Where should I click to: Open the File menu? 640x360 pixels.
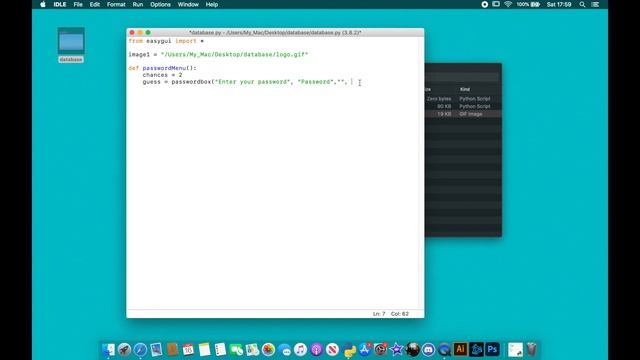click(78, 4)
